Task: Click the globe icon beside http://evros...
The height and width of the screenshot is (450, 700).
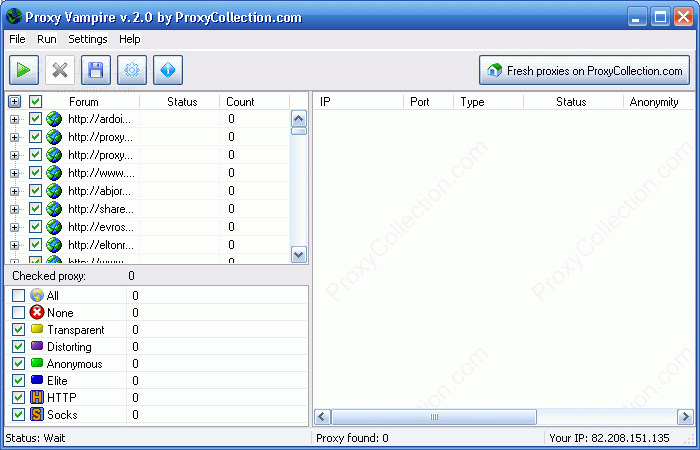Action: 54,227
